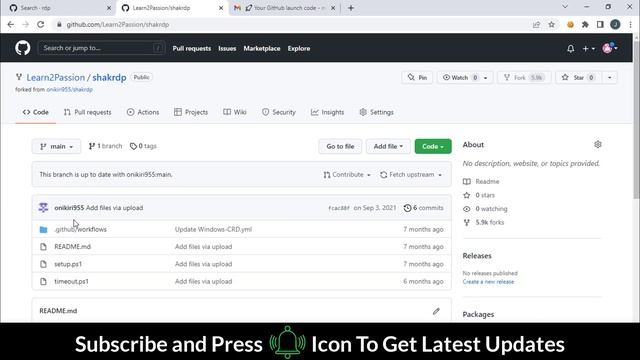Open the setup.ps1 file
The image size is (640, 360).
tap(68, 264)
